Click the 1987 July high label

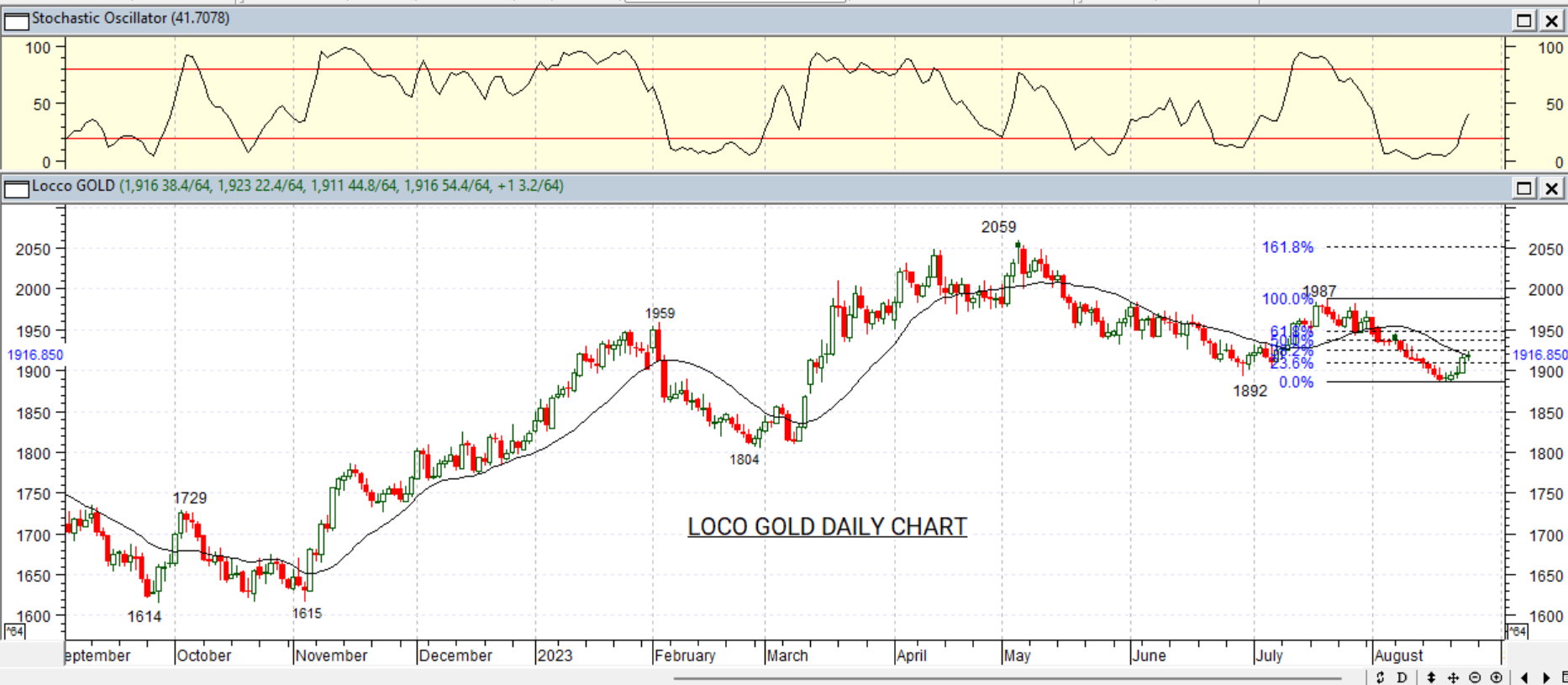[1319, 292]
